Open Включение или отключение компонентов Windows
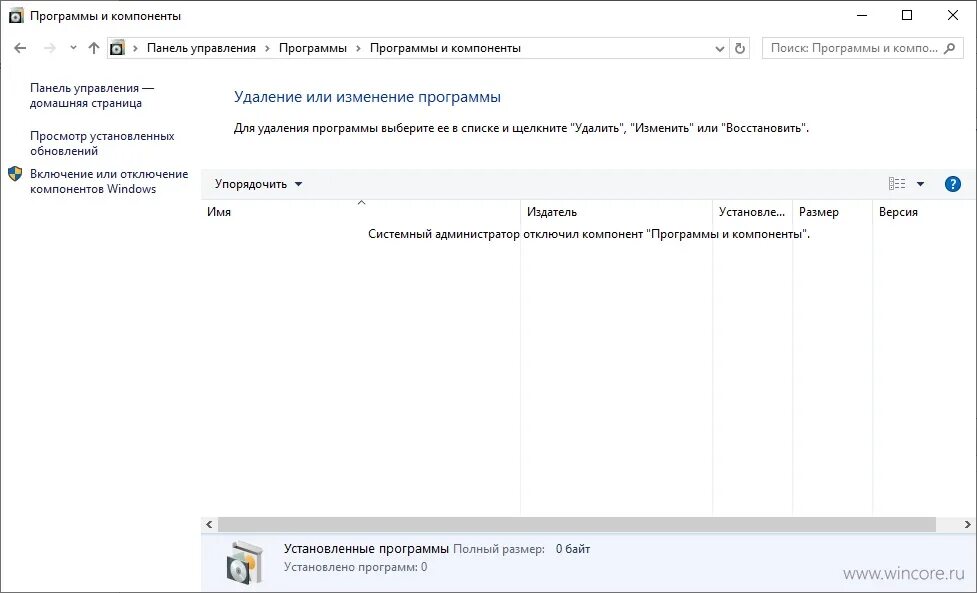This screenshot has width=977, height=593. tap(109, 181)
